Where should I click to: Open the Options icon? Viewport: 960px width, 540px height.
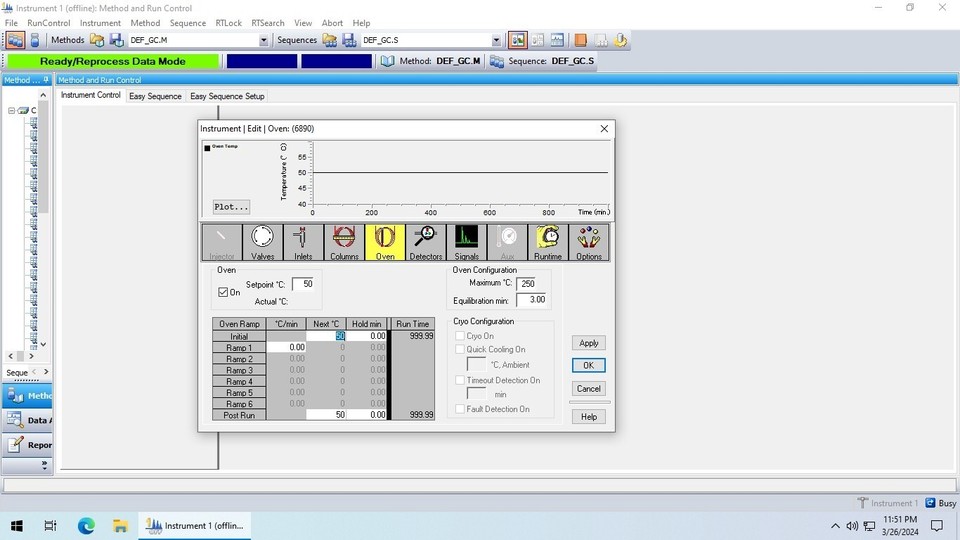tap(589, 242)
